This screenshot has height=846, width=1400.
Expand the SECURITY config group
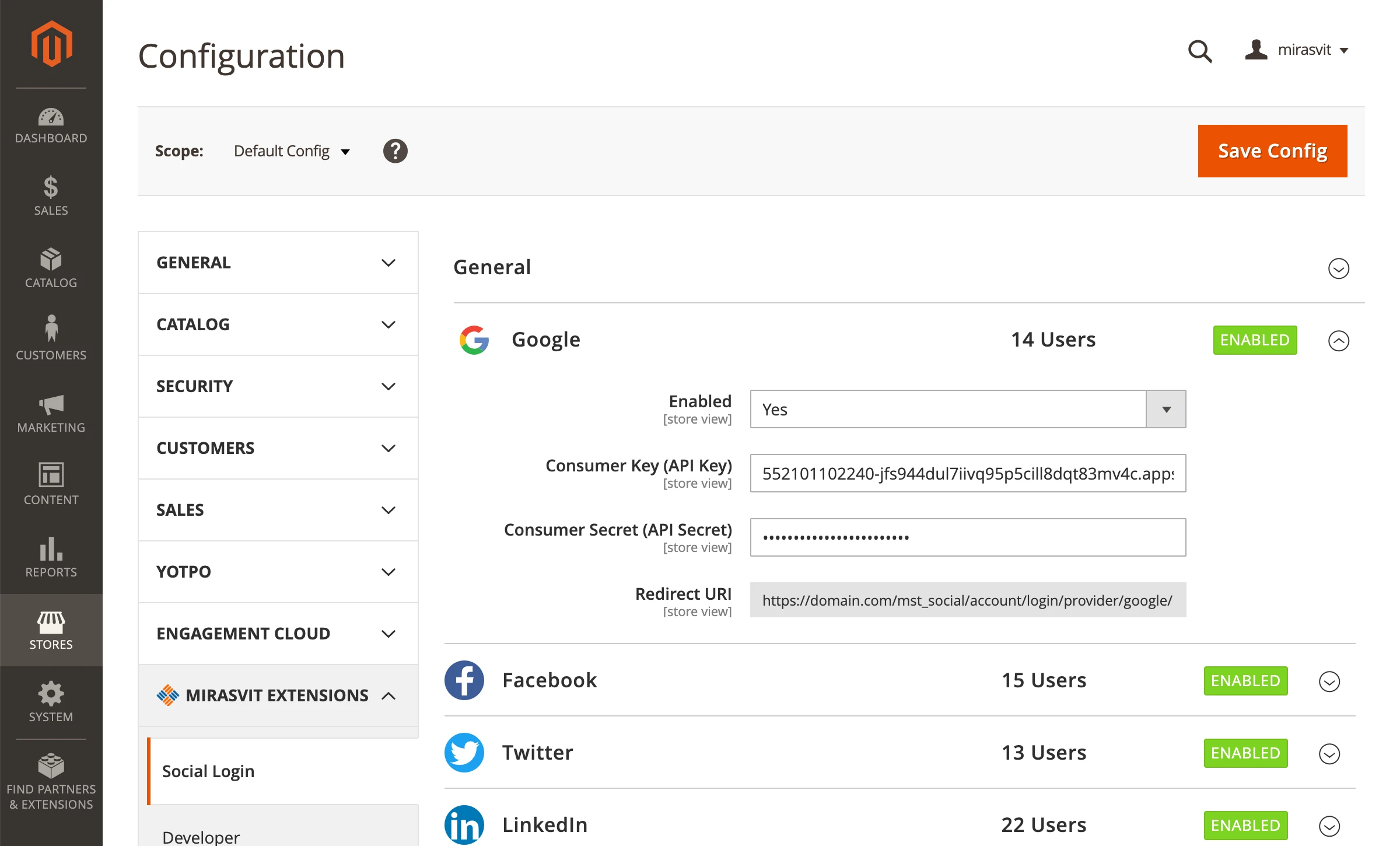coord(278,386)
